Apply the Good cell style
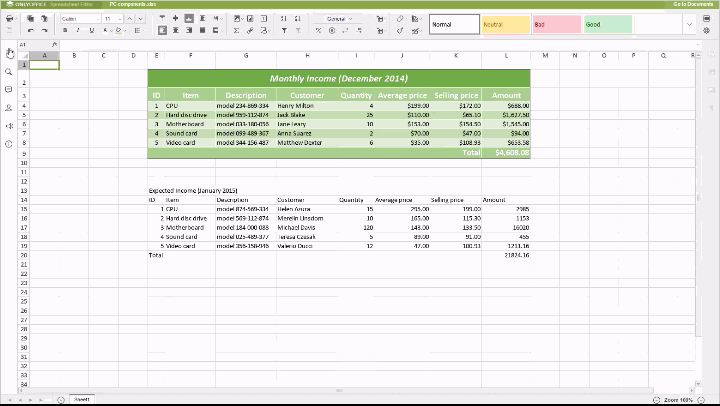Image resolution: width=720 pixels, height=406 pixels. coord(608,25)
